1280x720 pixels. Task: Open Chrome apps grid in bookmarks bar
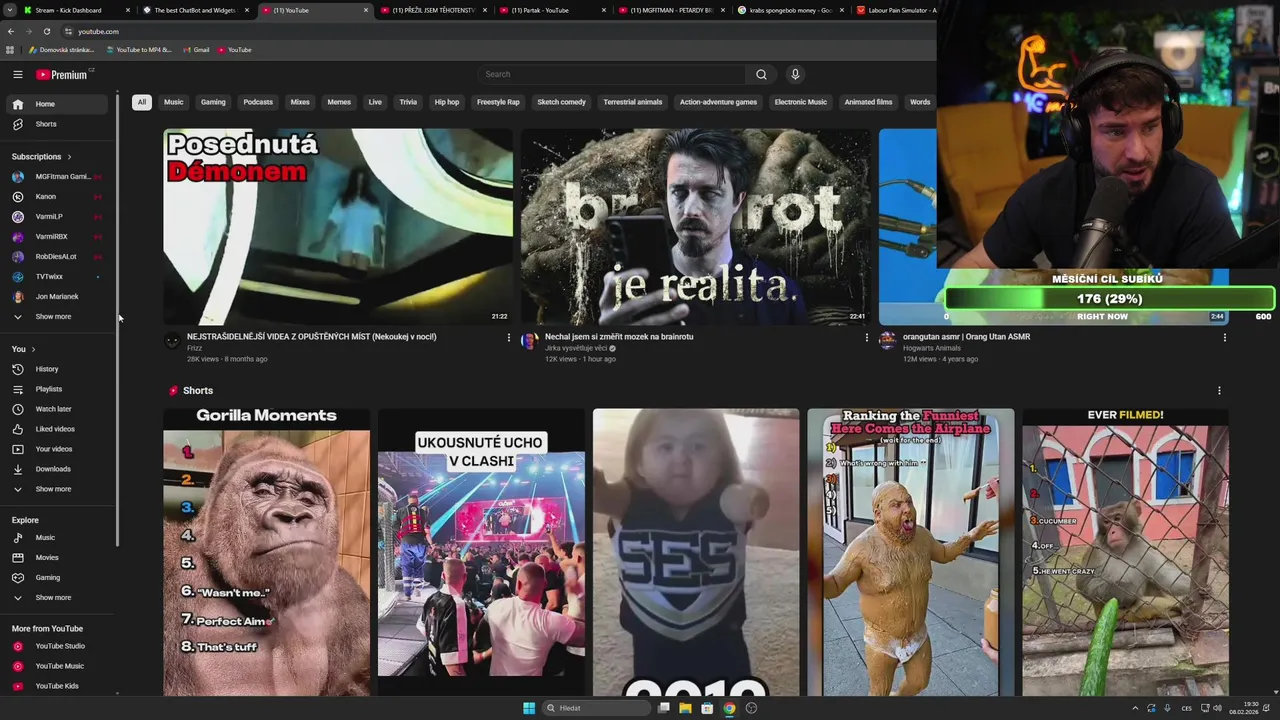click(10, 49)
